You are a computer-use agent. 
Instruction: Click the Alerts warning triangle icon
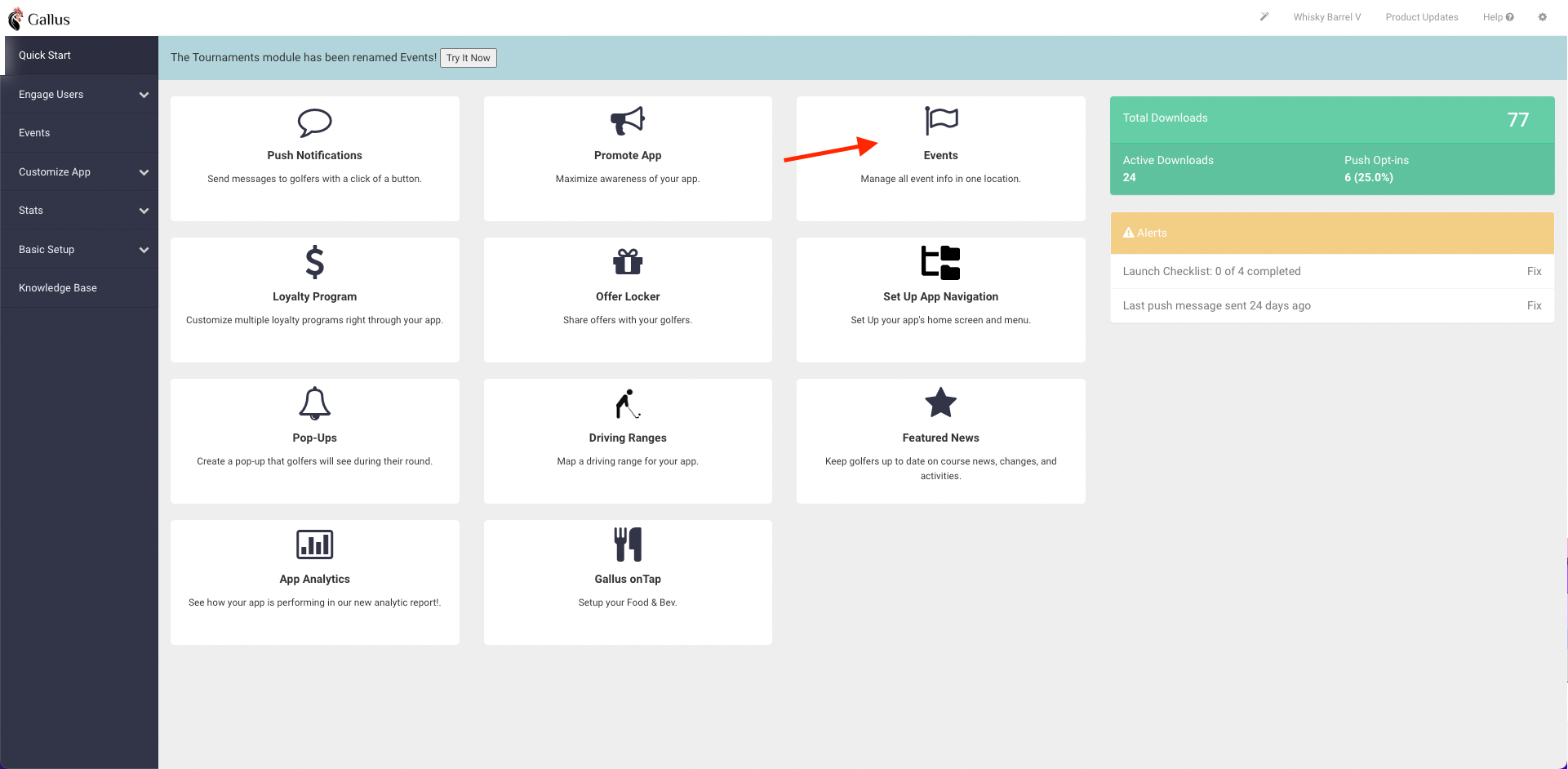click(x=1129, y=233)
